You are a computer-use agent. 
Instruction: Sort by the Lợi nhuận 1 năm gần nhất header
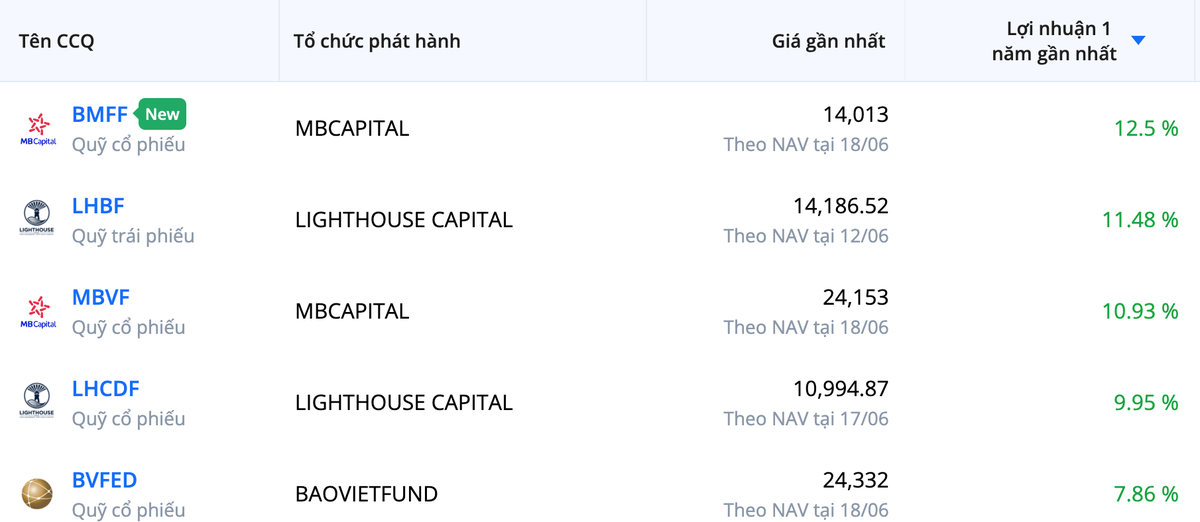click(x=1054, y=42)
